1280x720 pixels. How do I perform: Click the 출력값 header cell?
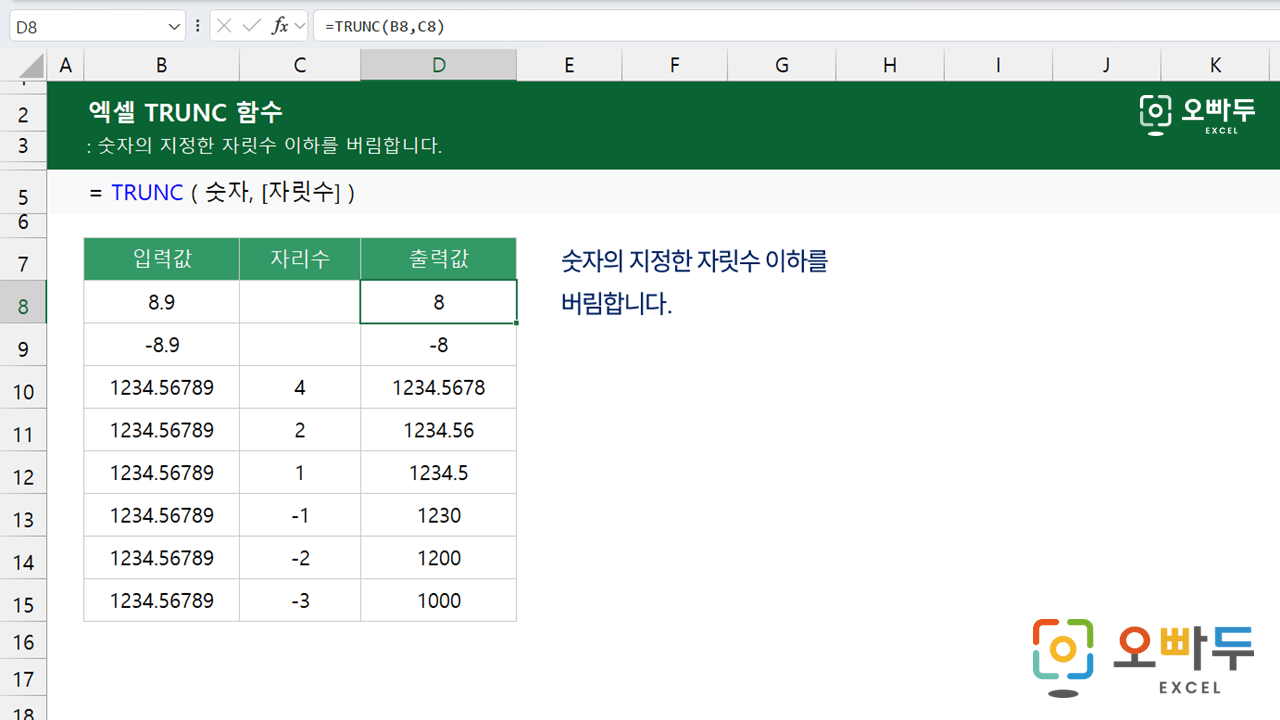click(438, 260)
